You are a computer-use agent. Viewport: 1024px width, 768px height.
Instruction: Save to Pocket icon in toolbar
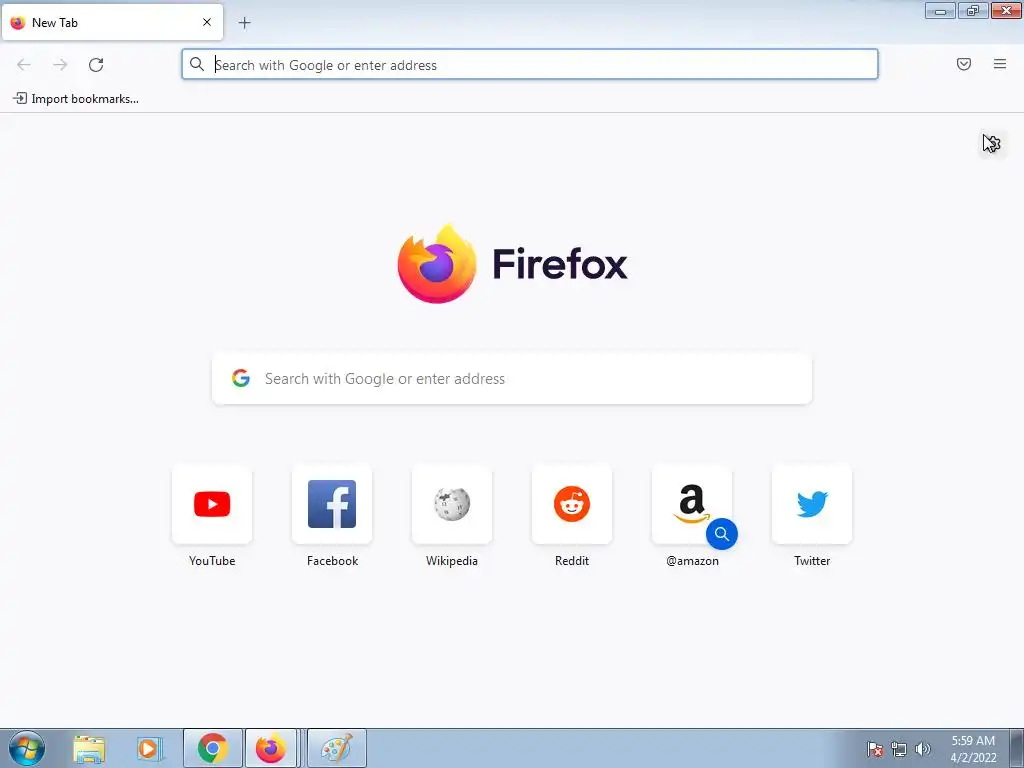[964, 64]
